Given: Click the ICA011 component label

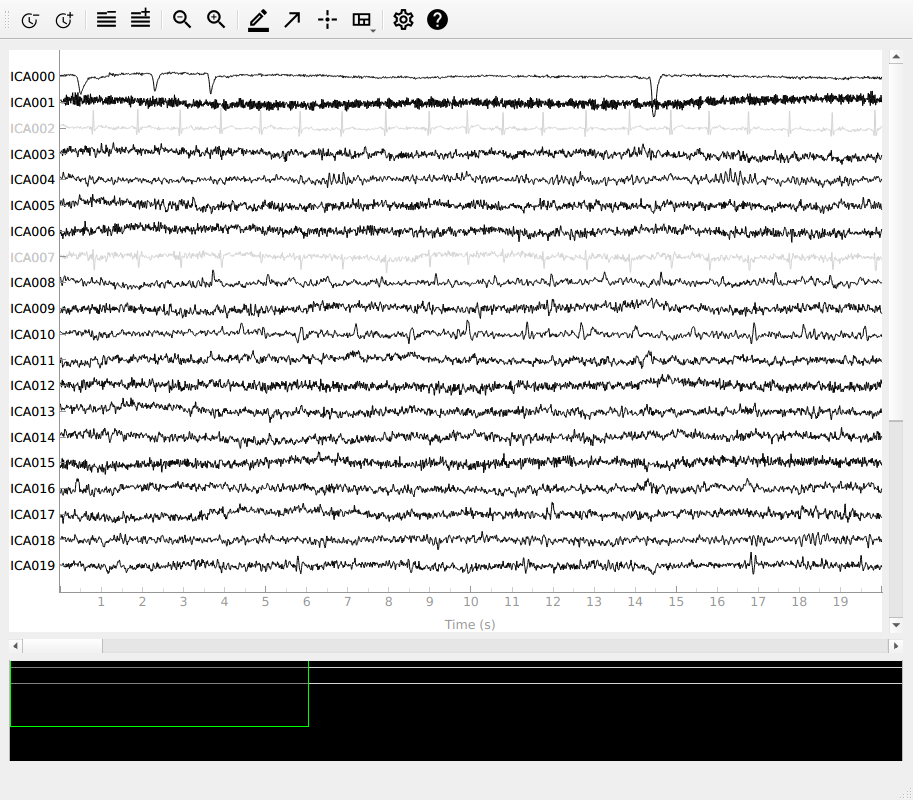Looking at the screenshot, I should pos(33,360).
